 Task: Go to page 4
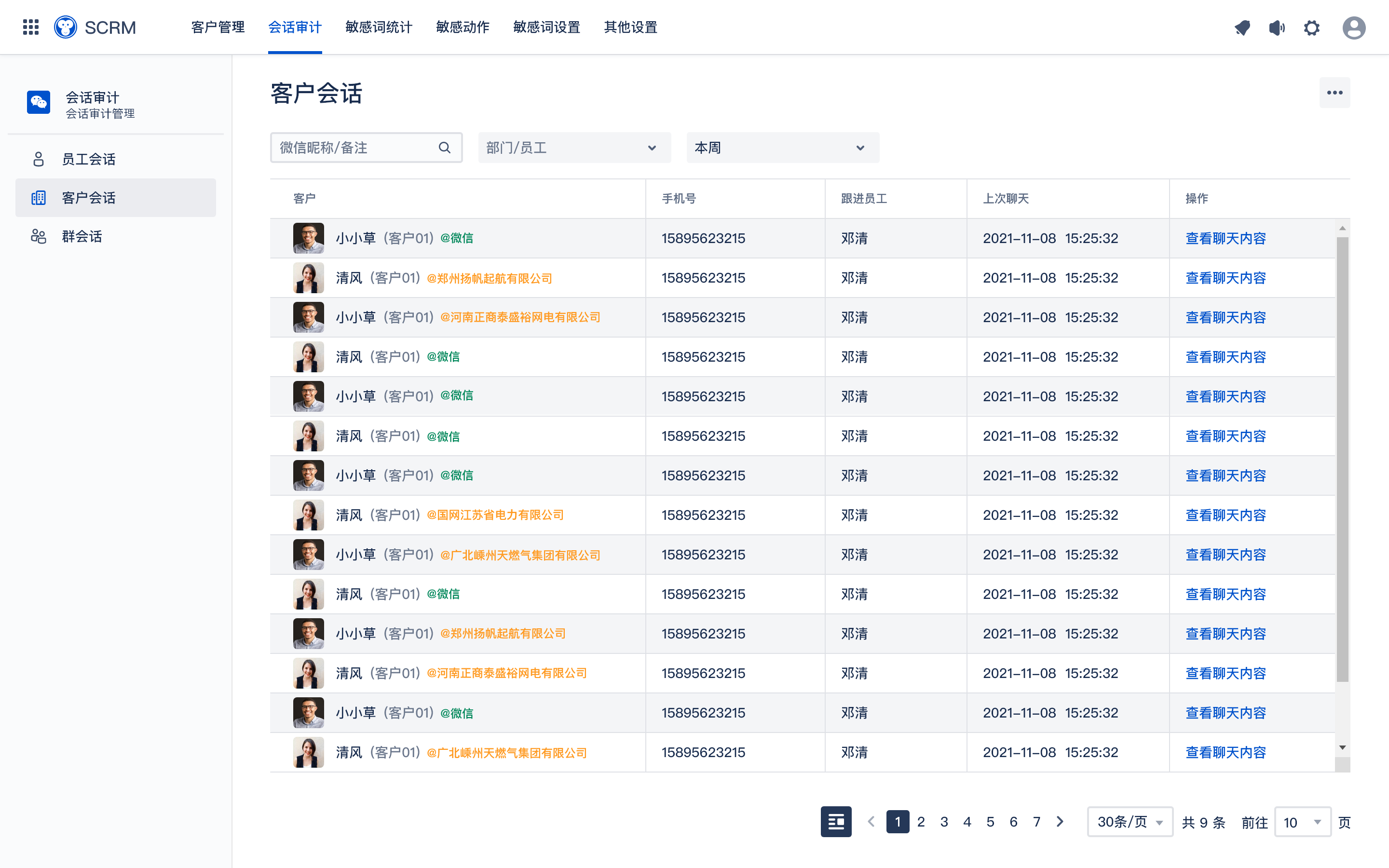[x=967, y=822]
